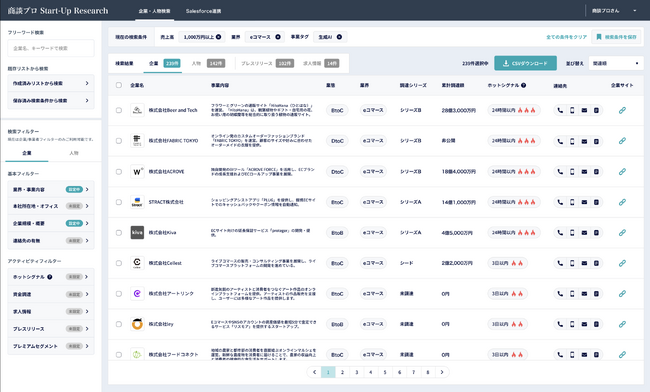650x392 pixels.
Task: Expand 企業規模・概要 filter
Action: click(x=51, y=223)
